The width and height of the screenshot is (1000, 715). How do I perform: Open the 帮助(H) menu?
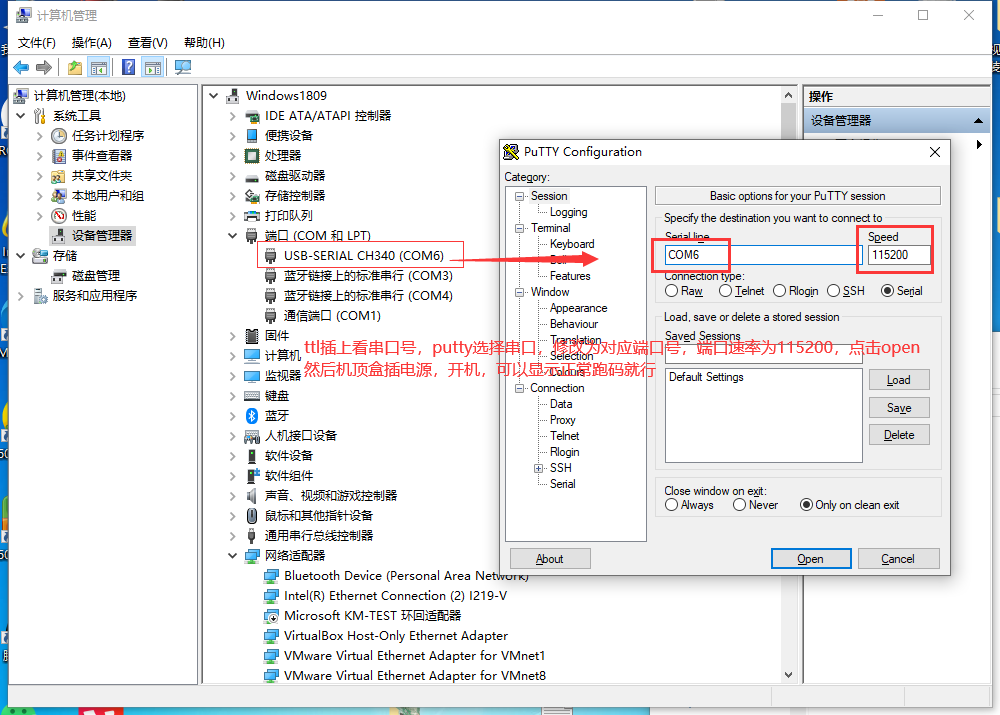click(204, 43)
